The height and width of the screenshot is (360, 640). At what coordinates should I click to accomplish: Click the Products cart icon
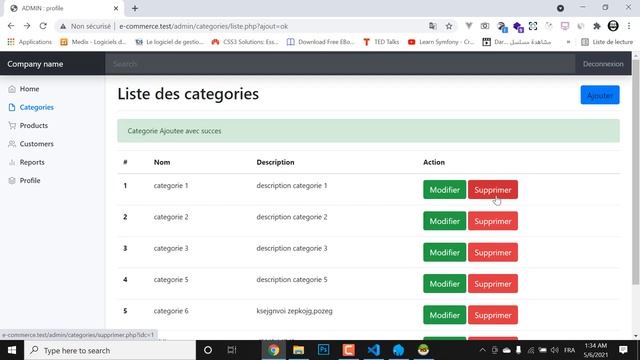12,126
